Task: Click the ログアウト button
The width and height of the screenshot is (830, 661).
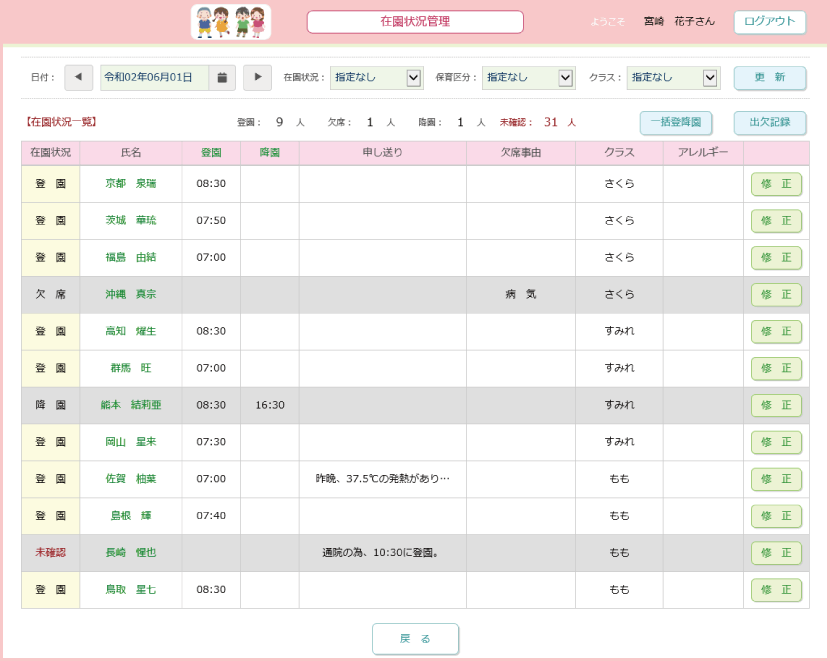Action: [769, 21]
